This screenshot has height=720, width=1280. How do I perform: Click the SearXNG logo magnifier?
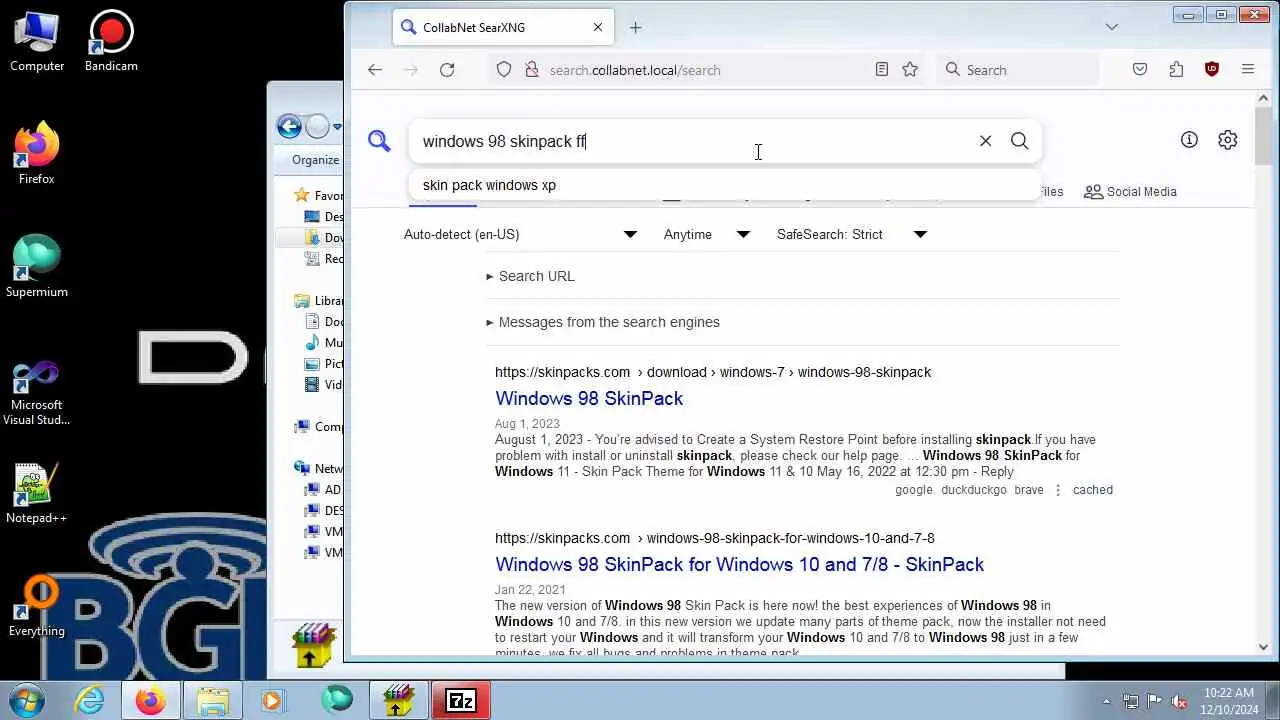pos(379,141)
